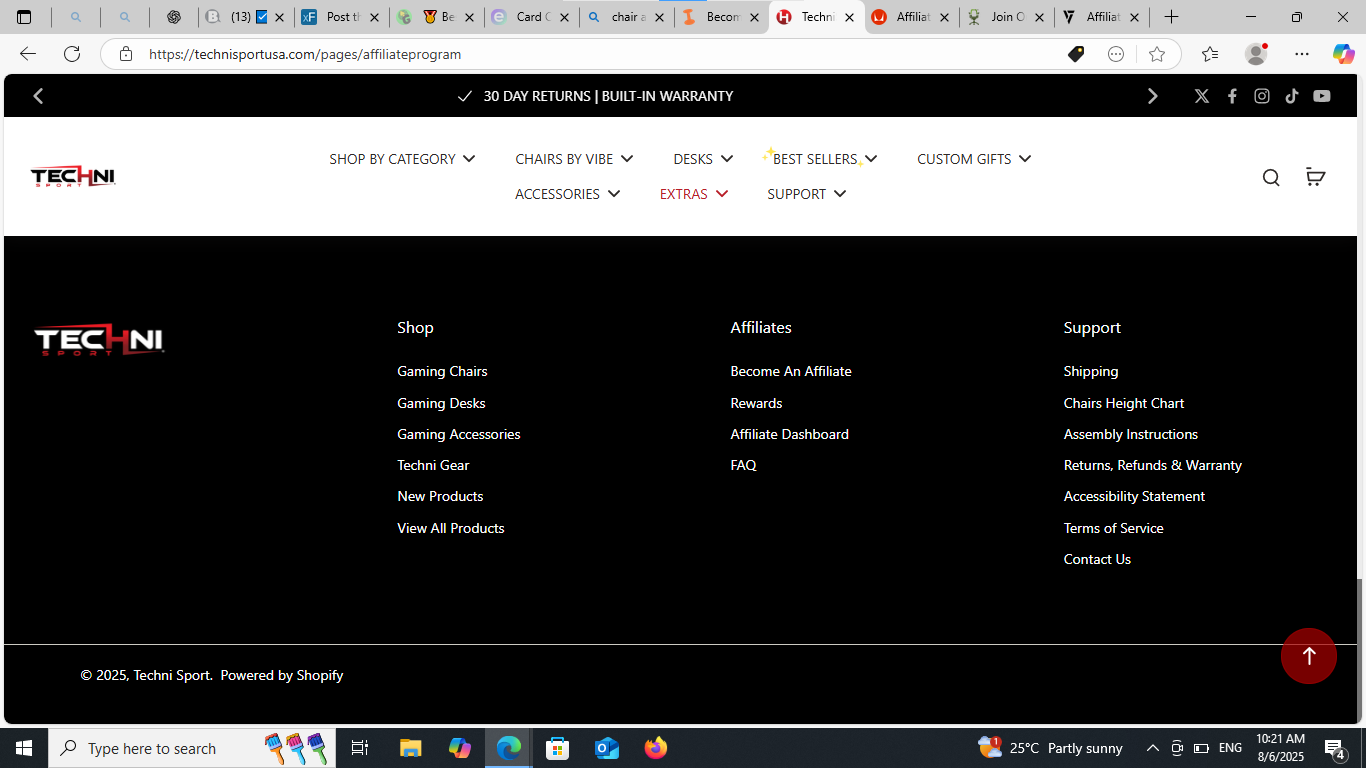1366x768 pixels.
Task: Open Become An Affiliate link
Action: tap(791, 371)
